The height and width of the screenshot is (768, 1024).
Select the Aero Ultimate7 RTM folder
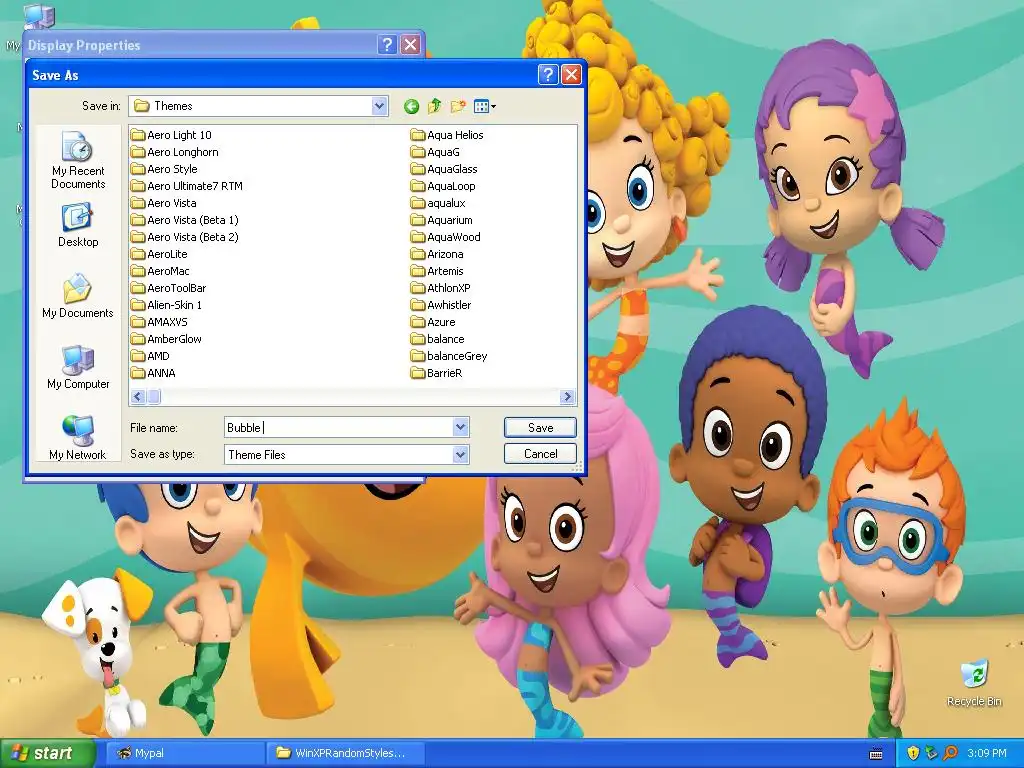coord(187,186)
